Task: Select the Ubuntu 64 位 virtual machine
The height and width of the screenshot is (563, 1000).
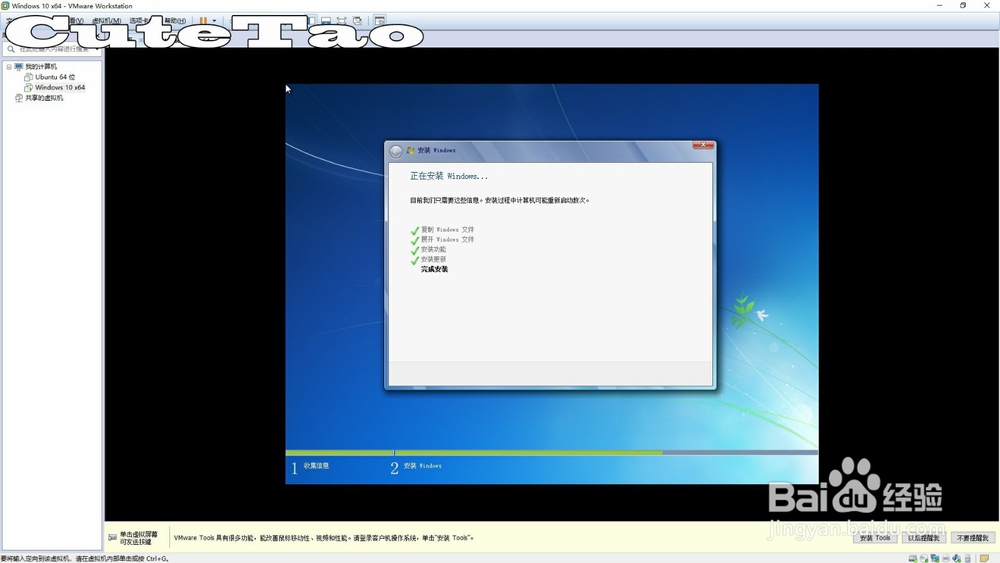Action: pyautogui.click(x=55, y=77)
